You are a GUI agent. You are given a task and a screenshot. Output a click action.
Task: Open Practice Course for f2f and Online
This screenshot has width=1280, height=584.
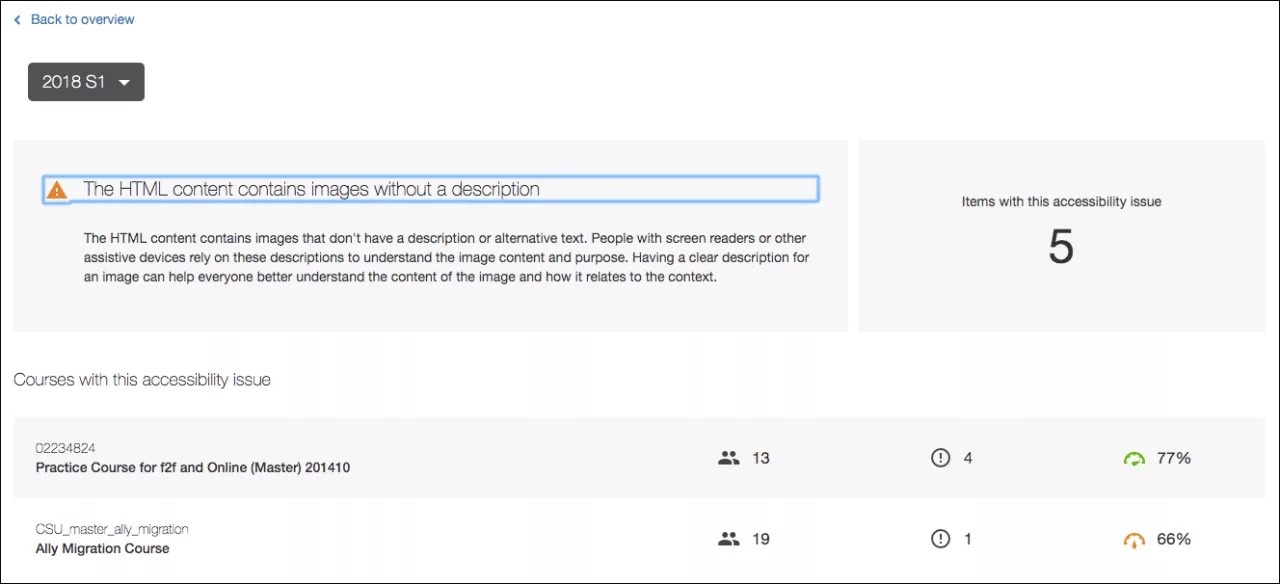click(x=193, y=467)
